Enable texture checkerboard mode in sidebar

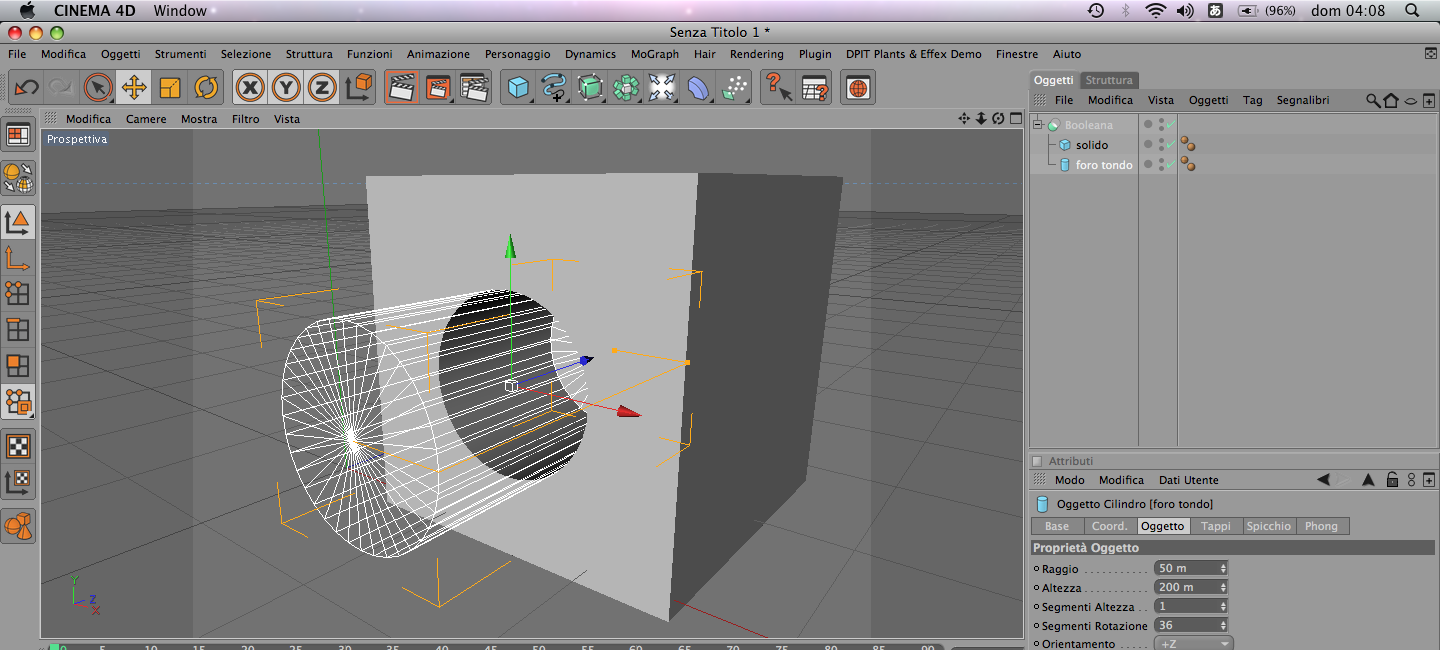(18, 446)
